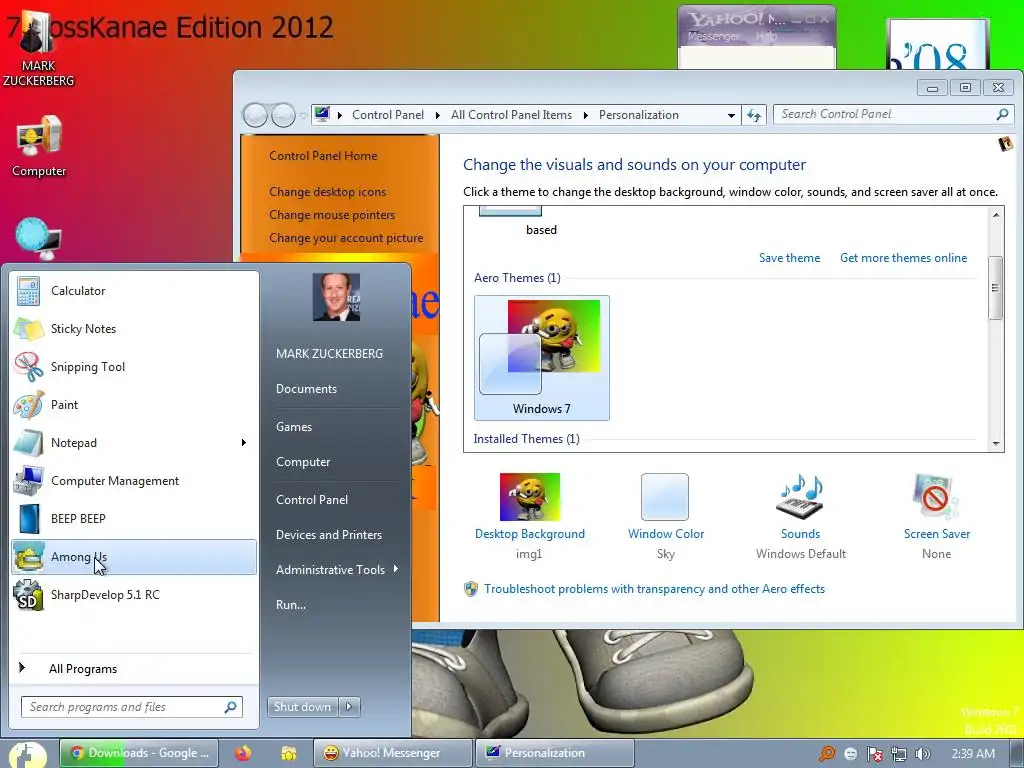
Task: Open the Sounds settings icon
Action: [800, 497]
